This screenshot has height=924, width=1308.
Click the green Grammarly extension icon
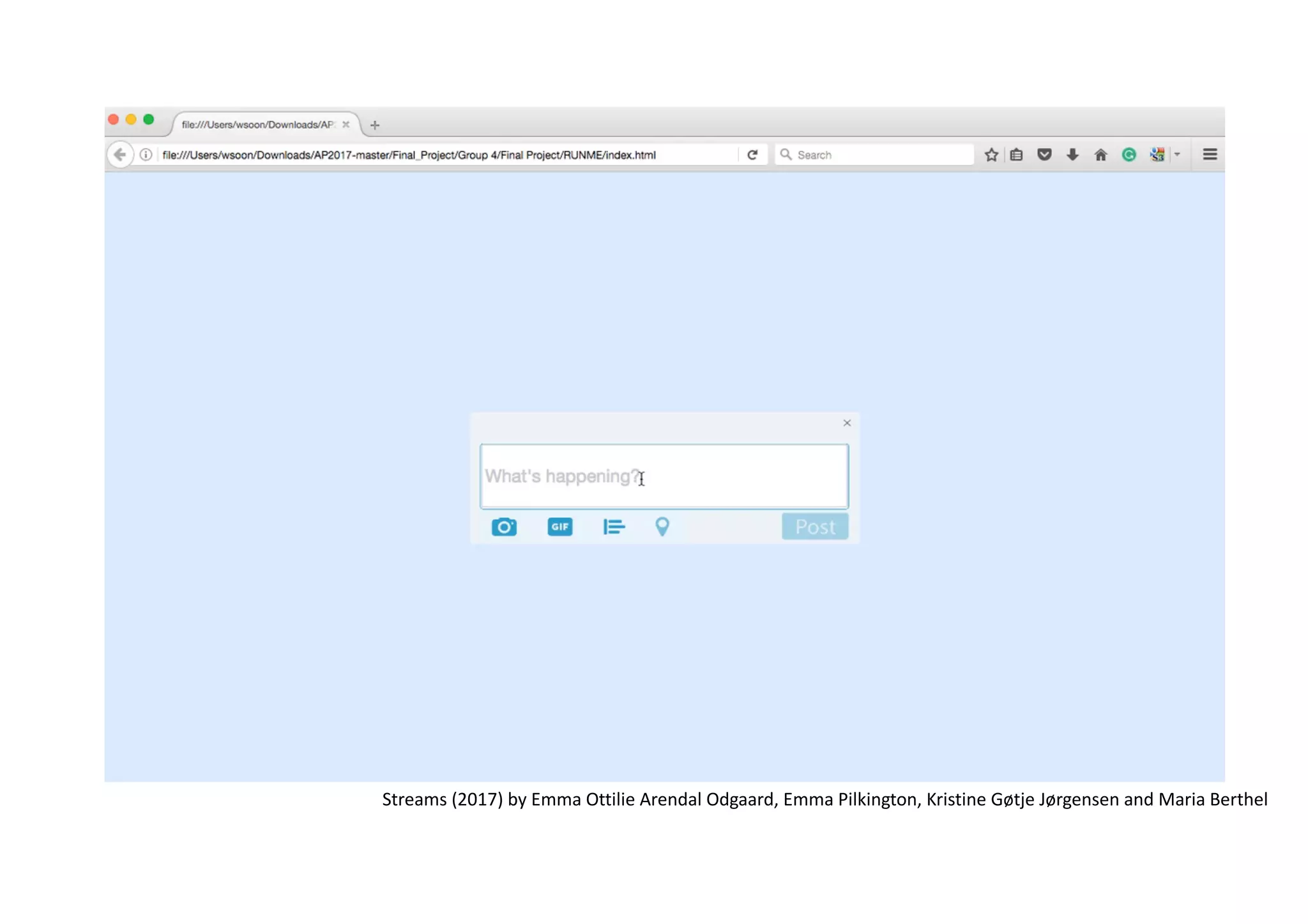point(1129,155)
